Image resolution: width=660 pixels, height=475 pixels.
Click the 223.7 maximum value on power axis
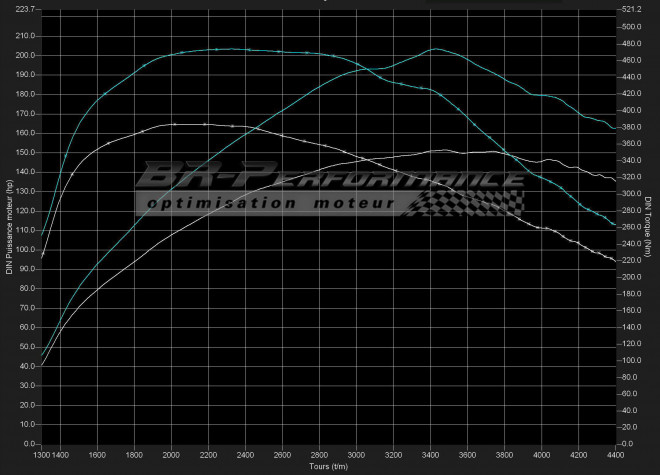(23, 9)
